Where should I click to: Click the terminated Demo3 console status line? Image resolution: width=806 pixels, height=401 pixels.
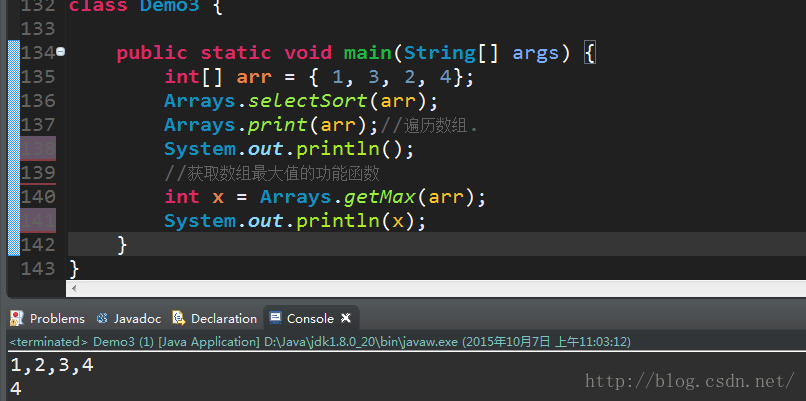coord(320,341)
